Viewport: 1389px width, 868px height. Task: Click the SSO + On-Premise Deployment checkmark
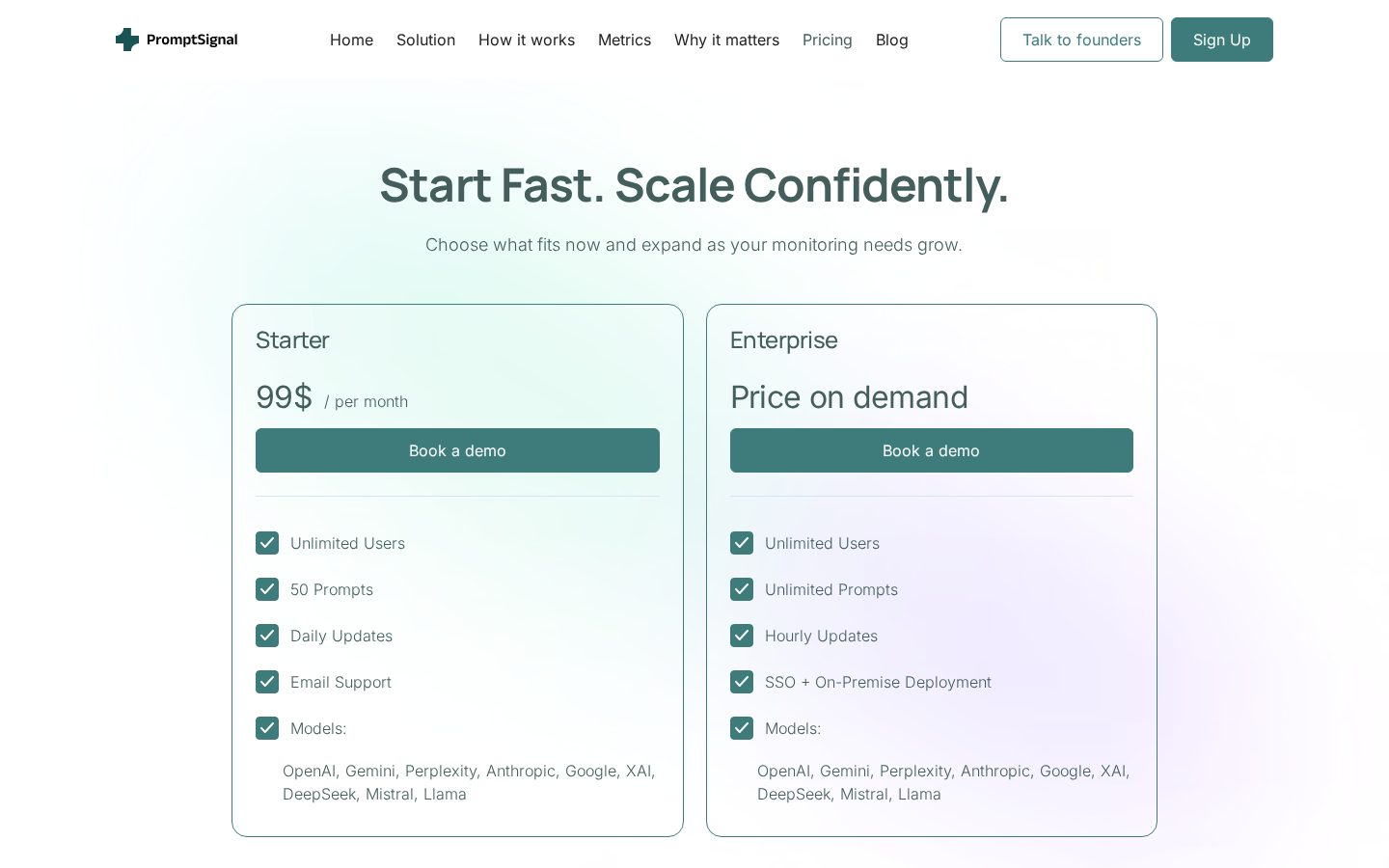coord(742,682)
